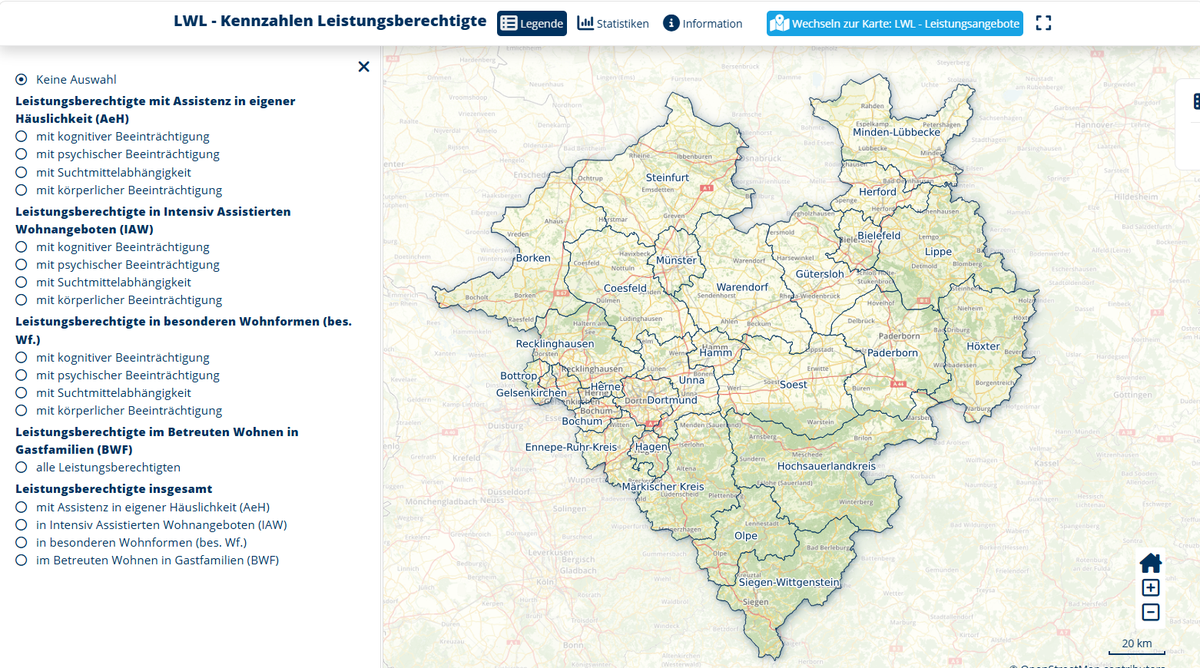Click the Gütersloh district label
Screen dimensions: 1200x668
click(x=819, y=274)
